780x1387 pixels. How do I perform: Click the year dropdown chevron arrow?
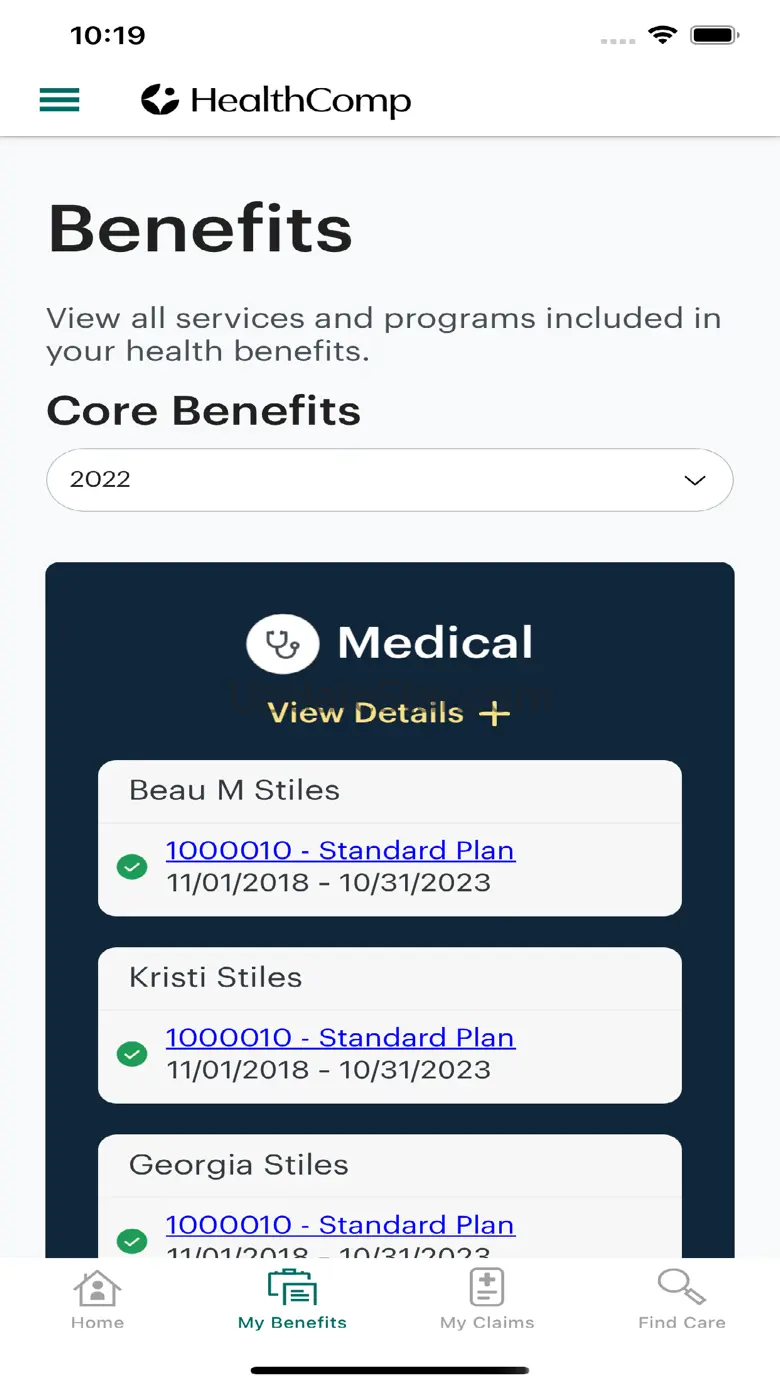click(x=694, y=480)
